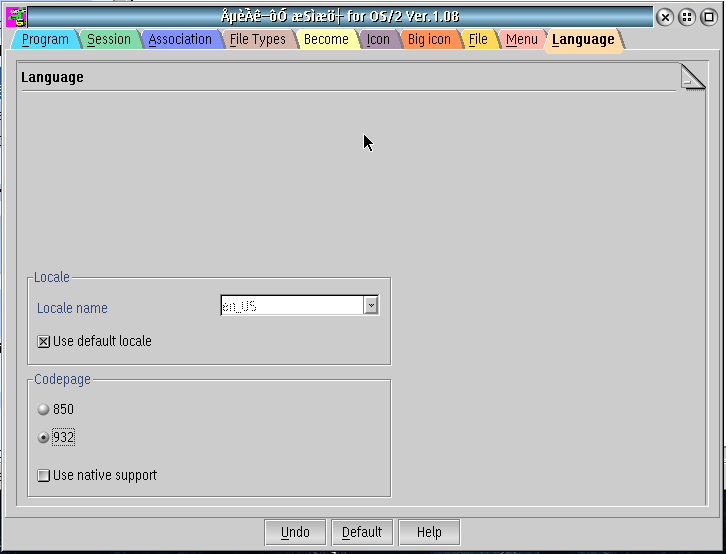Click the Default button
726x554 pixels.
point(362,532)
